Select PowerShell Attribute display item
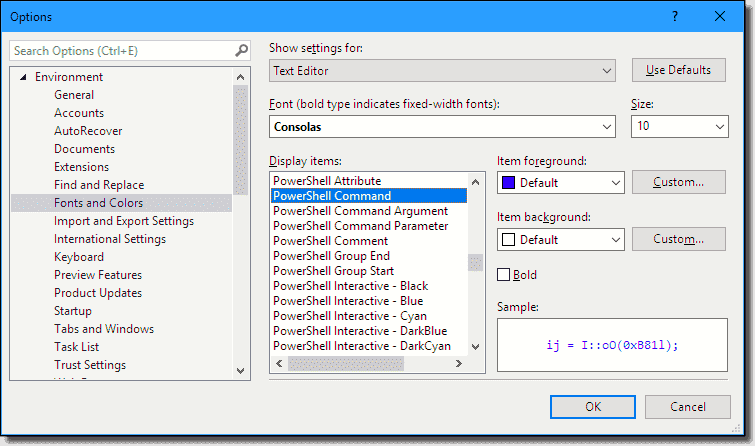 pyautogui.click(x=368, y=181)
